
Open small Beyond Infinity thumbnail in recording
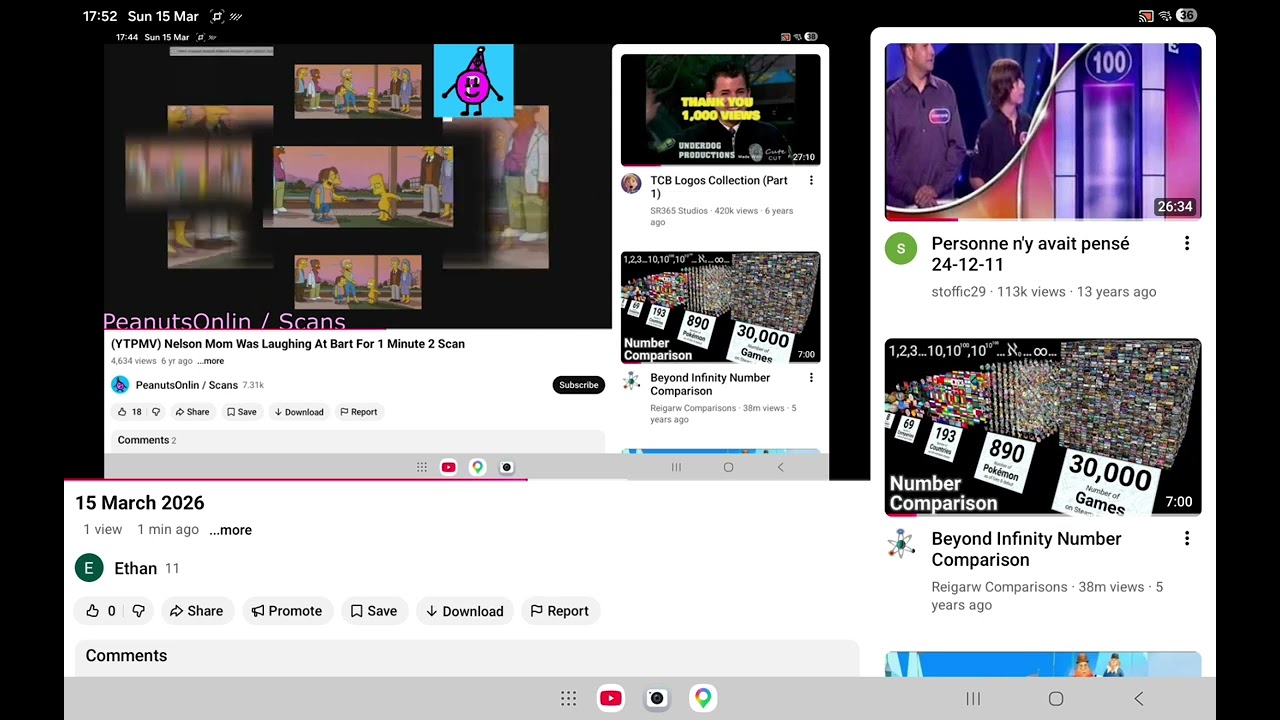[x=720, y=307]
